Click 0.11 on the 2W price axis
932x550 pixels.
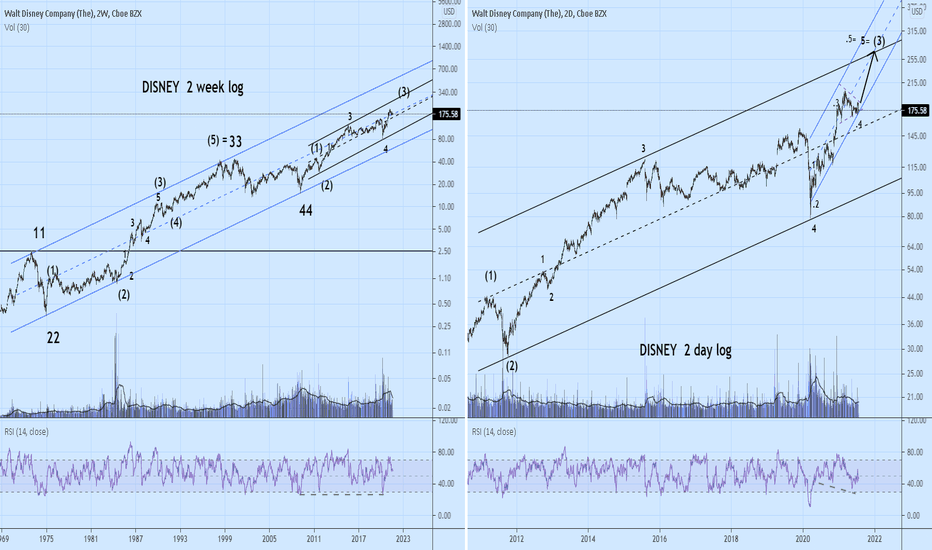coord(444,353)
